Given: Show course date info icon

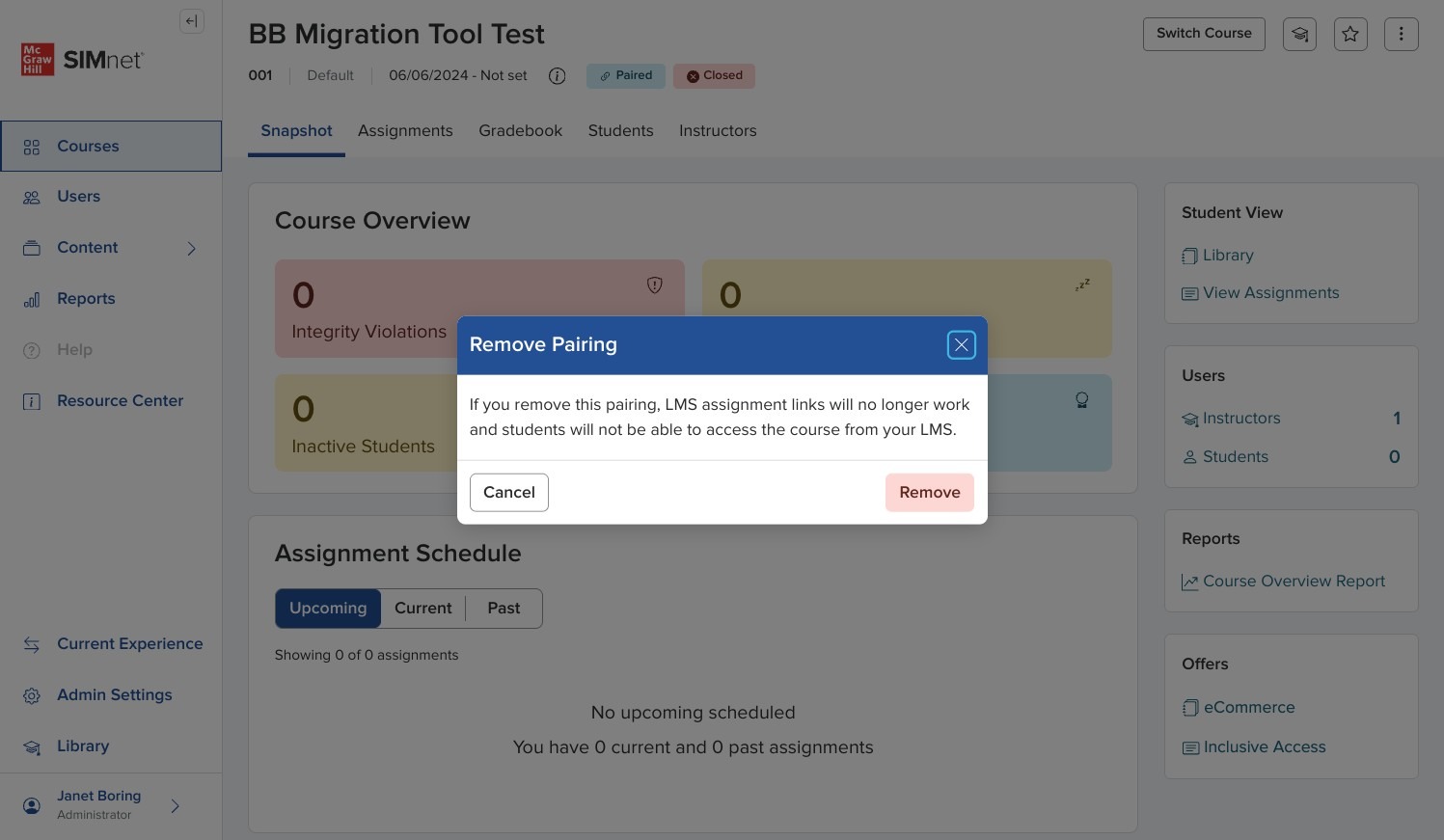Looking at the screenshot, I should coord(558,76).
